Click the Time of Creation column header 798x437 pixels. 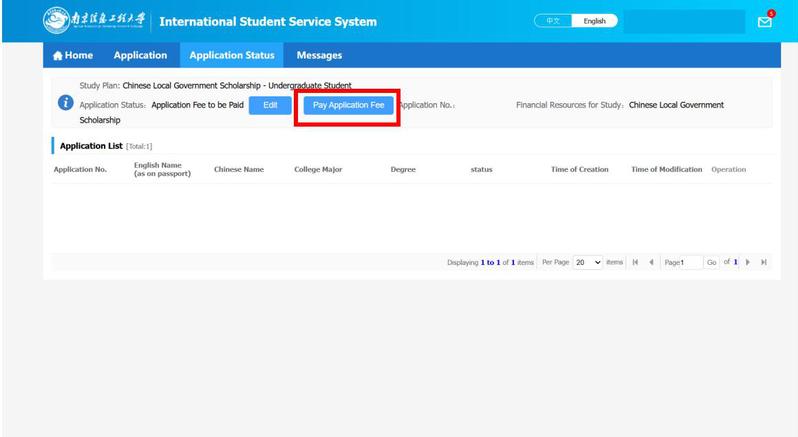coord(579,169)
